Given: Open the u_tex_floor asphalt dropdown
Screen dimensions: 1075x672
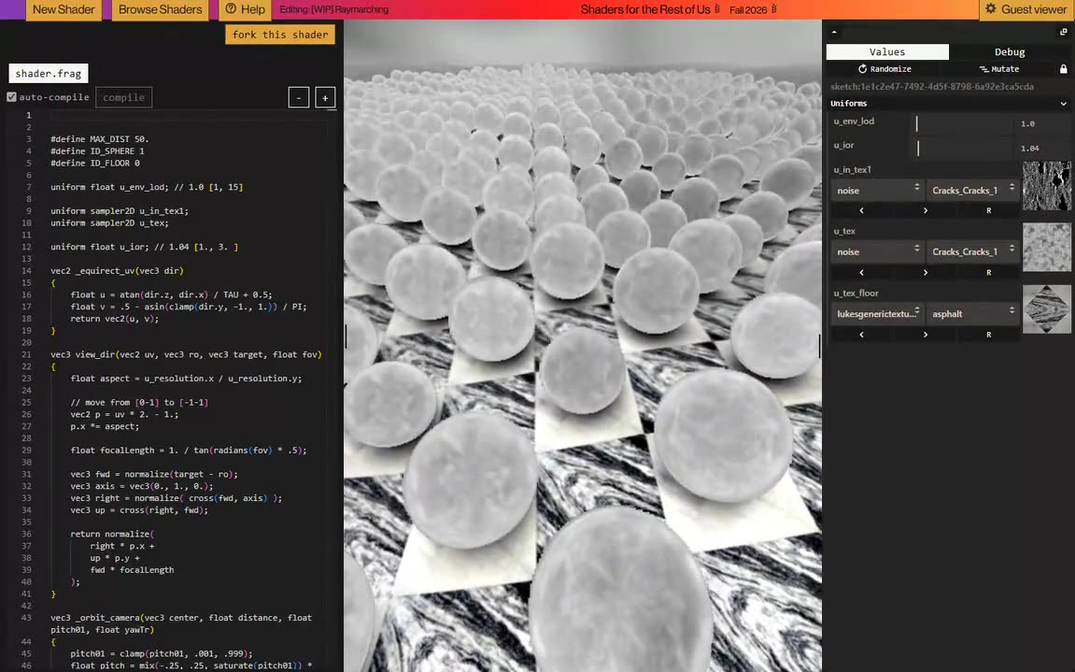Looking at the screenshot, I should (972, 313).
